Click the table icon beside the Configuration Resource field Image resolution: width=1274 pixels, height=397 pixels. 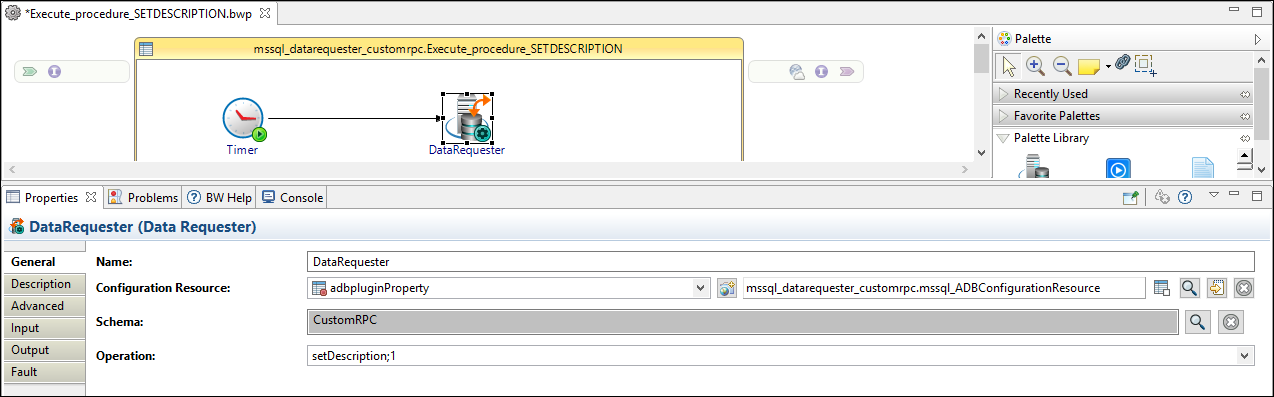coord(1162,288)
